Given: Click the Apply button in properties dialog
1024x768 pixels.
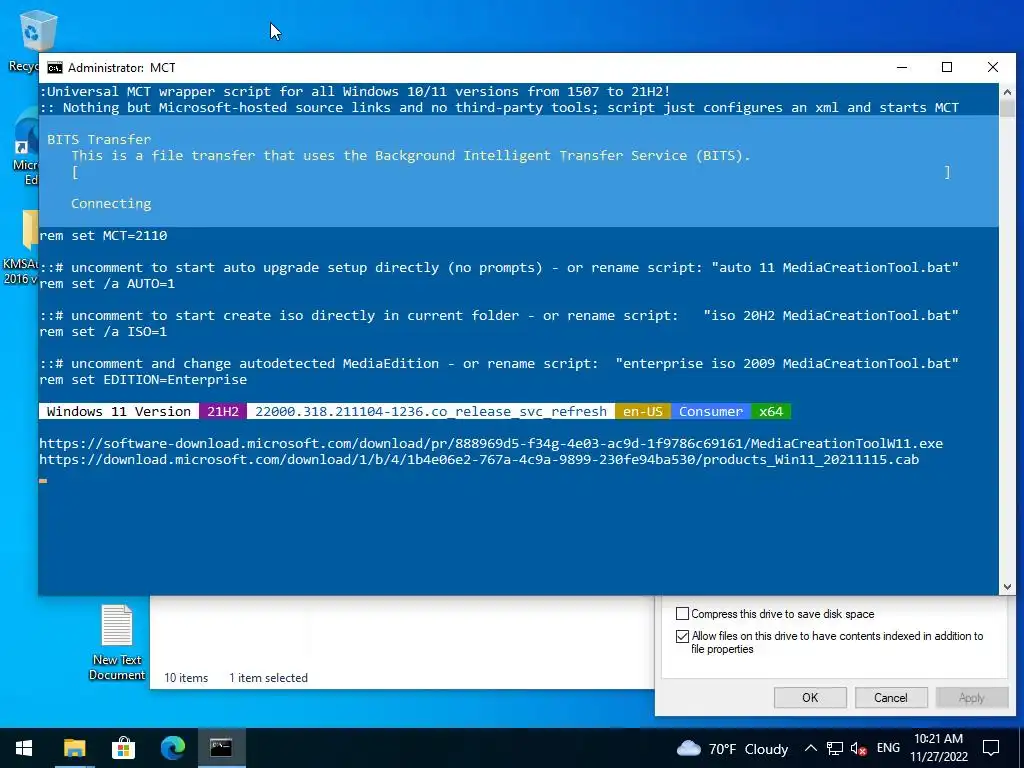Looking at the screenshot, I should click(971, 697).
